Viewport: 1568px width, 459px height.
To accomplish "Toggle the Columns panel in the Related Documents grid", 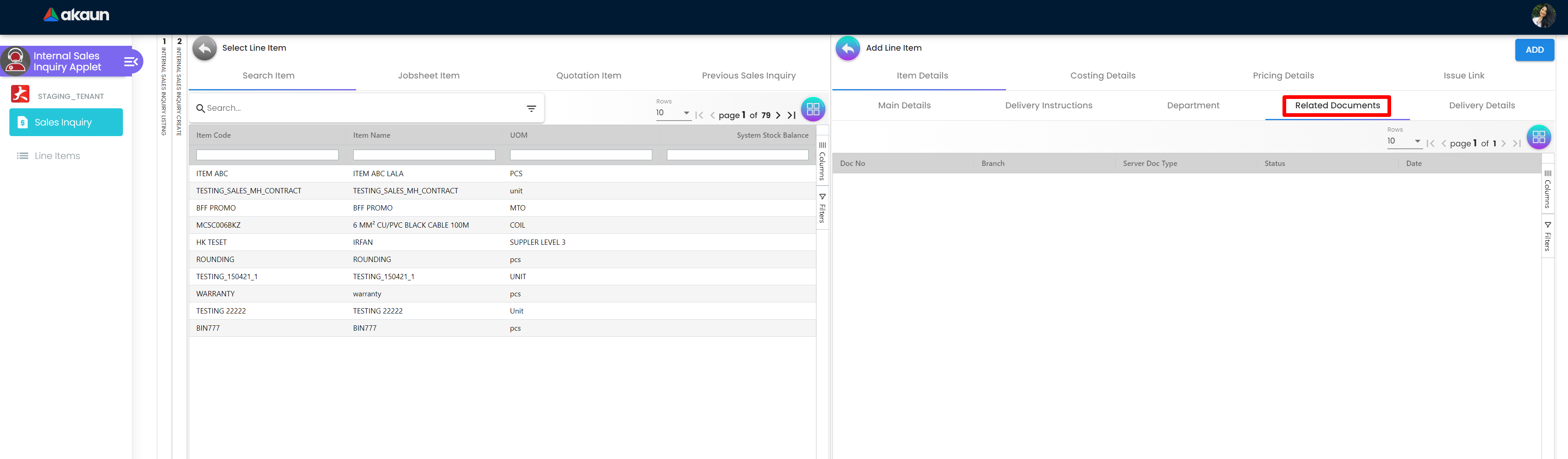I will (x=1547, y=190).
